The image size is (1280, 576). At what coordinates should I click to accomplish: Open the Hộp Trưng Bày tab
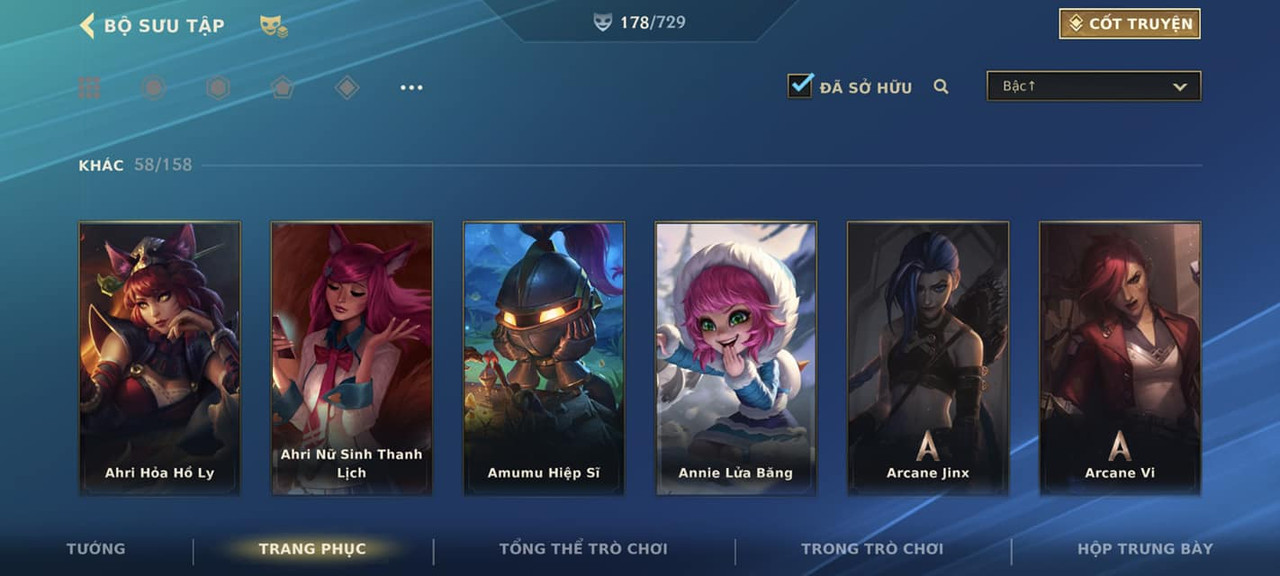(1145, 549)
